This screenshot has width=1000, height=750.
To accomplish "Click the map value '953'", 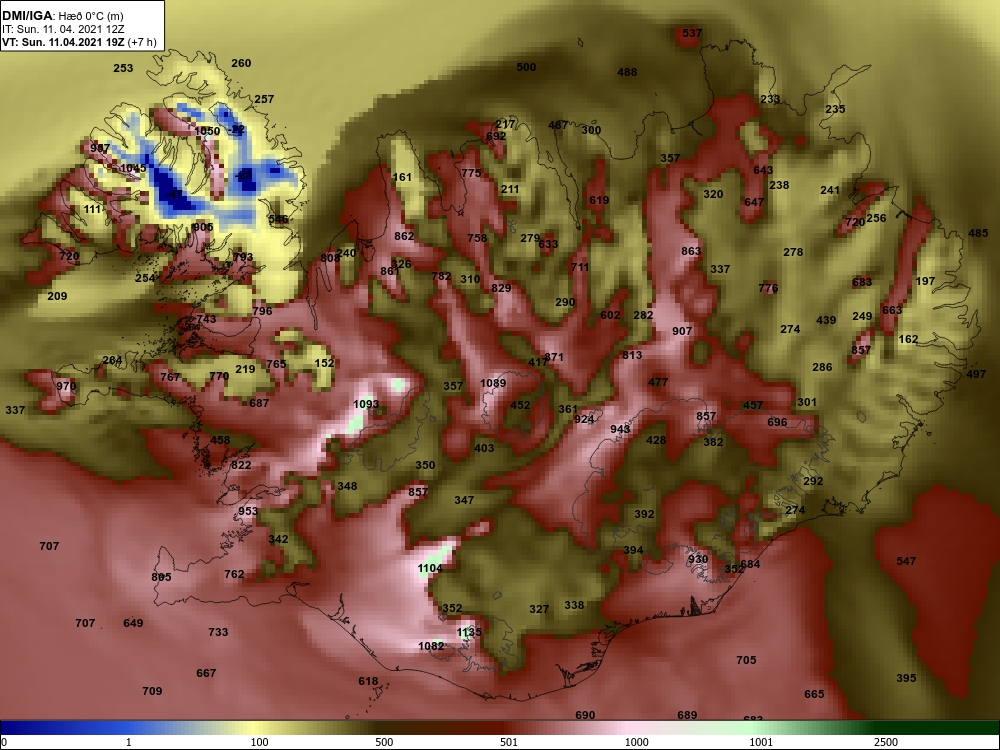I will [248, 511].
